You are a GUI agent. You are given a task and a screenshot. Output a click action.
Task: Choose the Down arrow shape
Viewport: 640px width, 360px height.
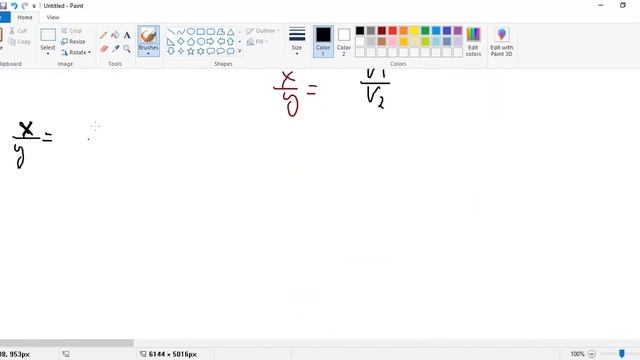coord(171,51)
